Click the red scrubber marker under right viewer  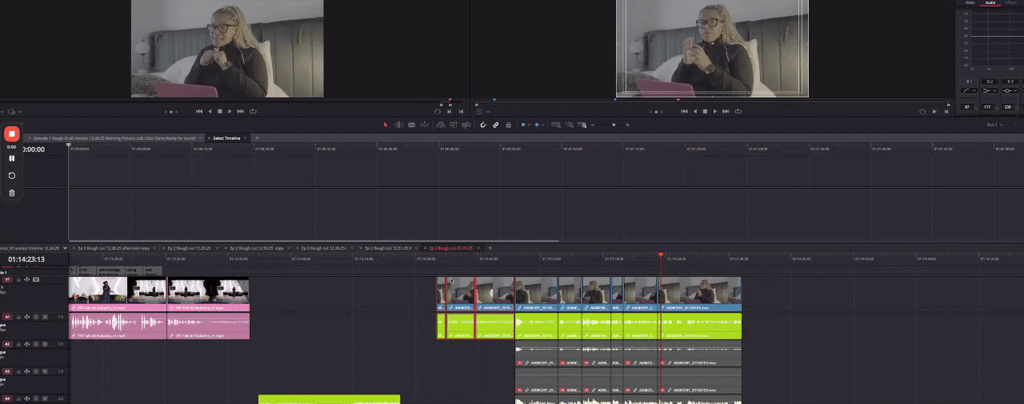pos(678,100)
